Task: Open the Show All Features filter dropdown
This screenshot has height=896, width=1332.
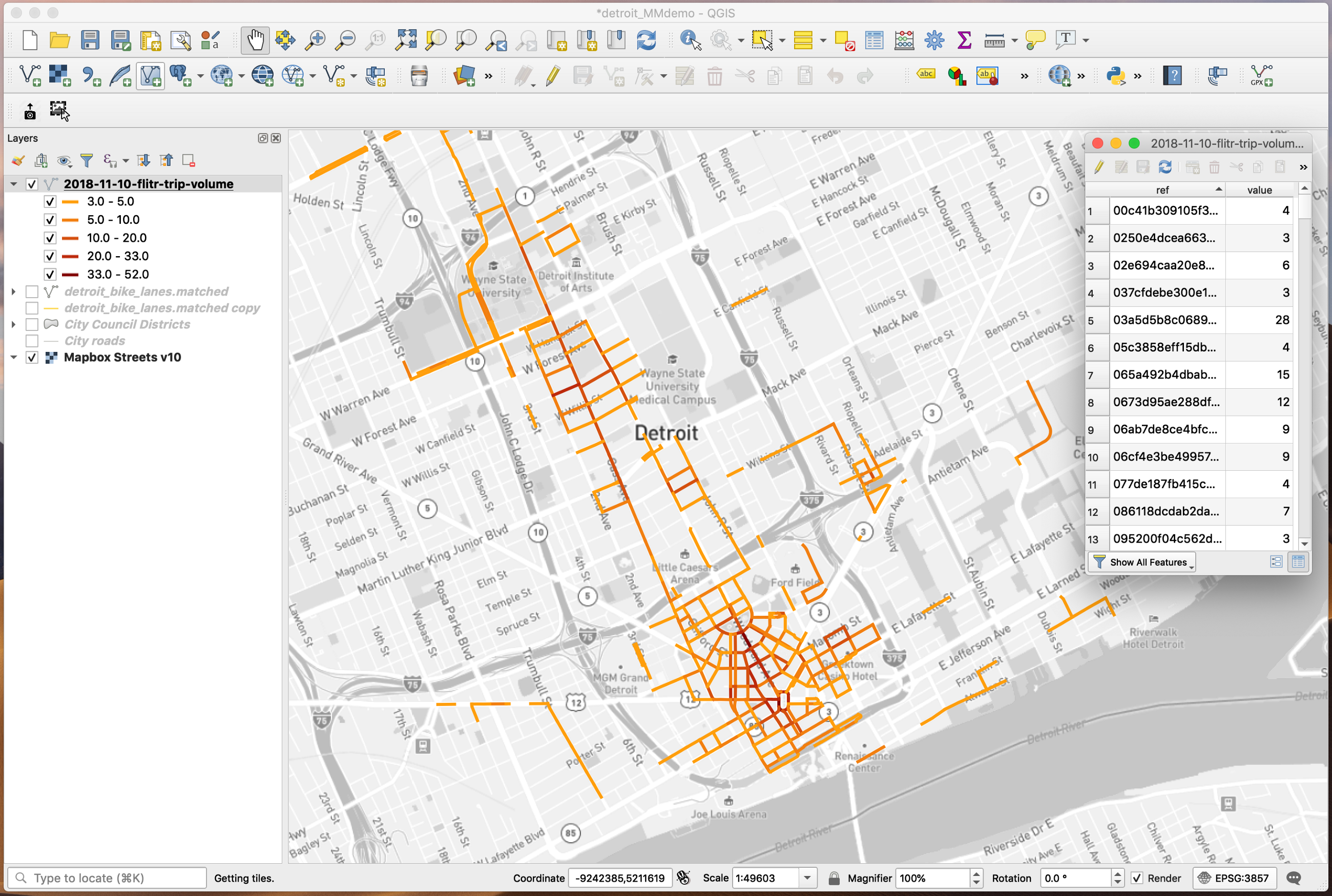Action: (1142, 562)
